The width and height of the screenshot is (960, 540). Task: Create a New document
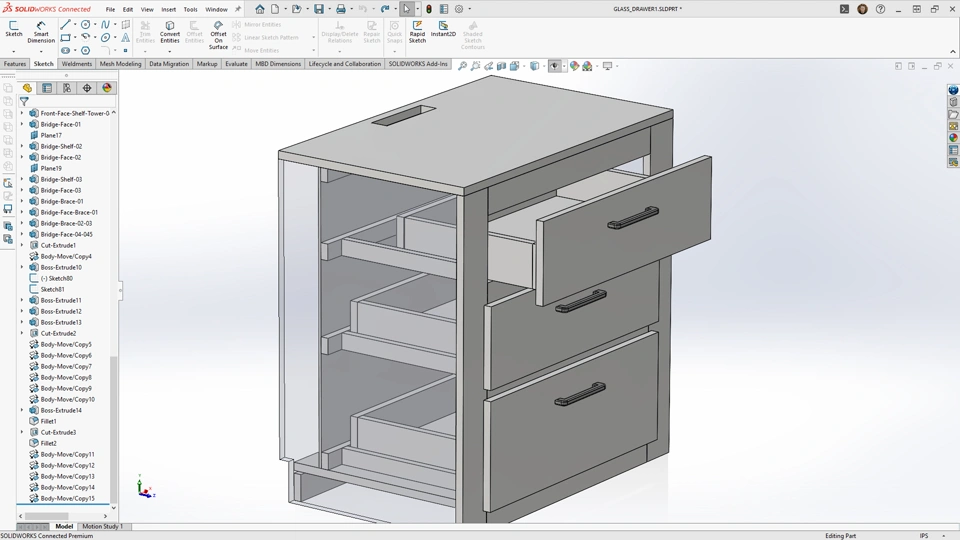[x=275, y=9]
